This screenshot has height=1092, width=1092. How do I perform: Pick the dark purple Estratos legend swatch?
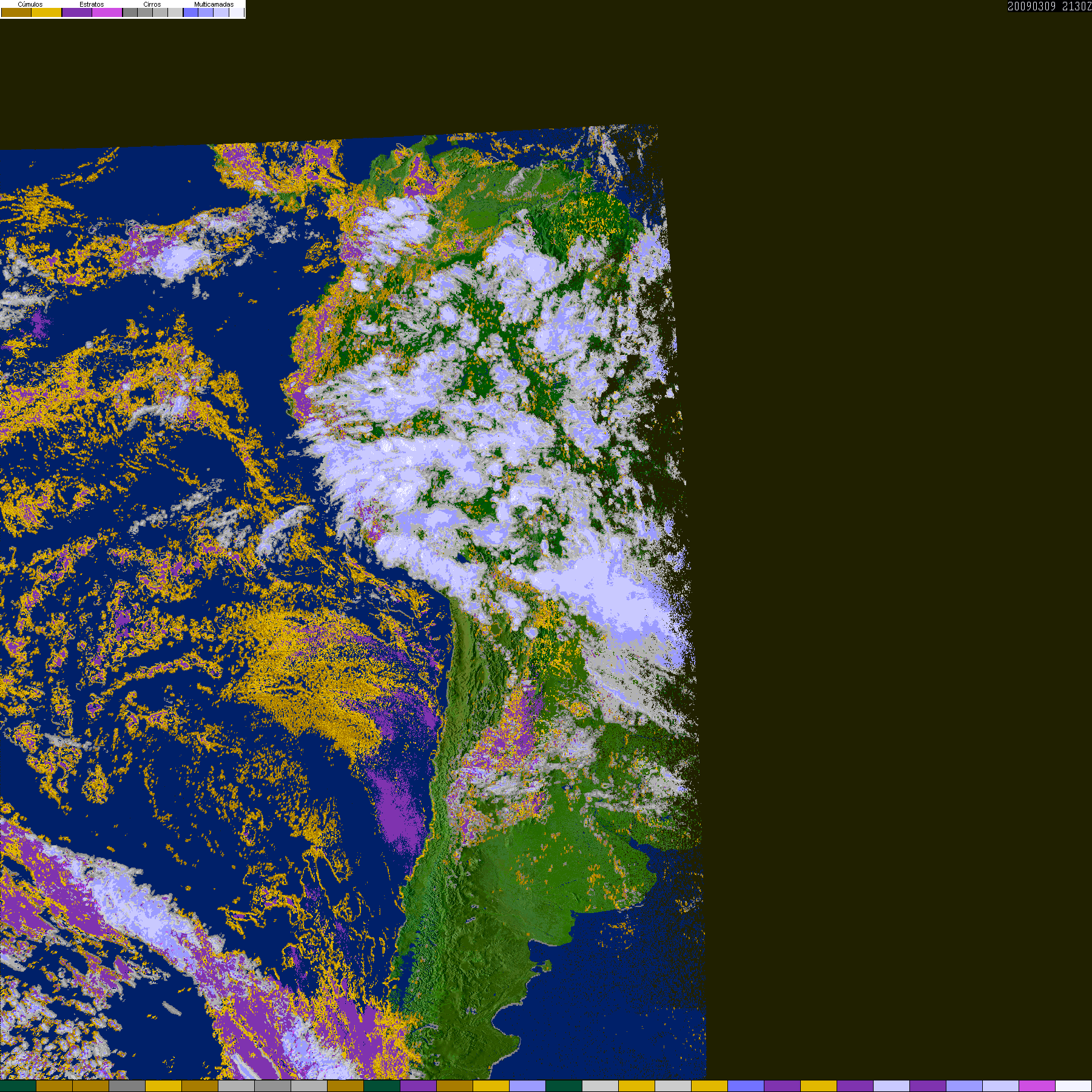click(x=77, y=12)
